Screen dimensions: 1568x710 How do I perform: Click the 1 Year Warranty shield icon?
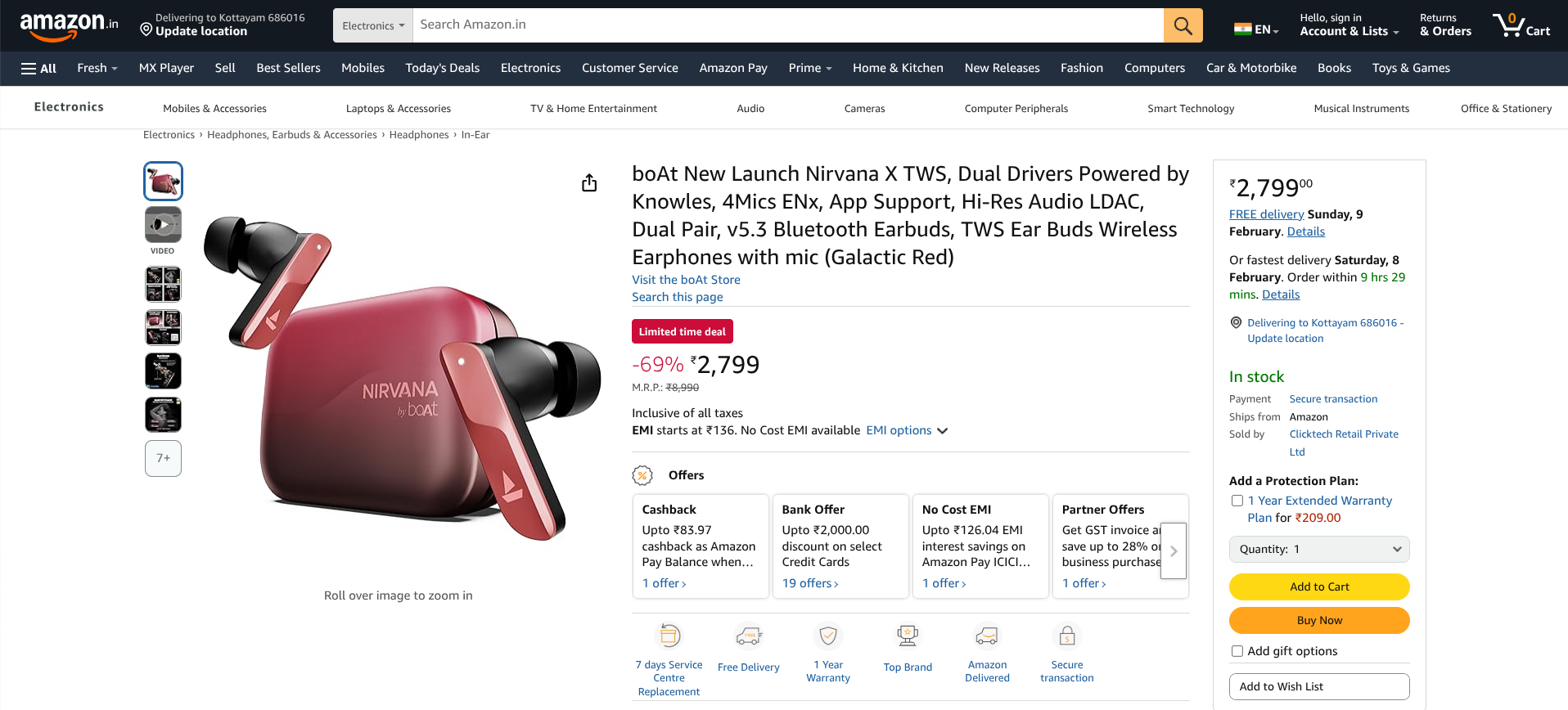(x=828, y=636)
